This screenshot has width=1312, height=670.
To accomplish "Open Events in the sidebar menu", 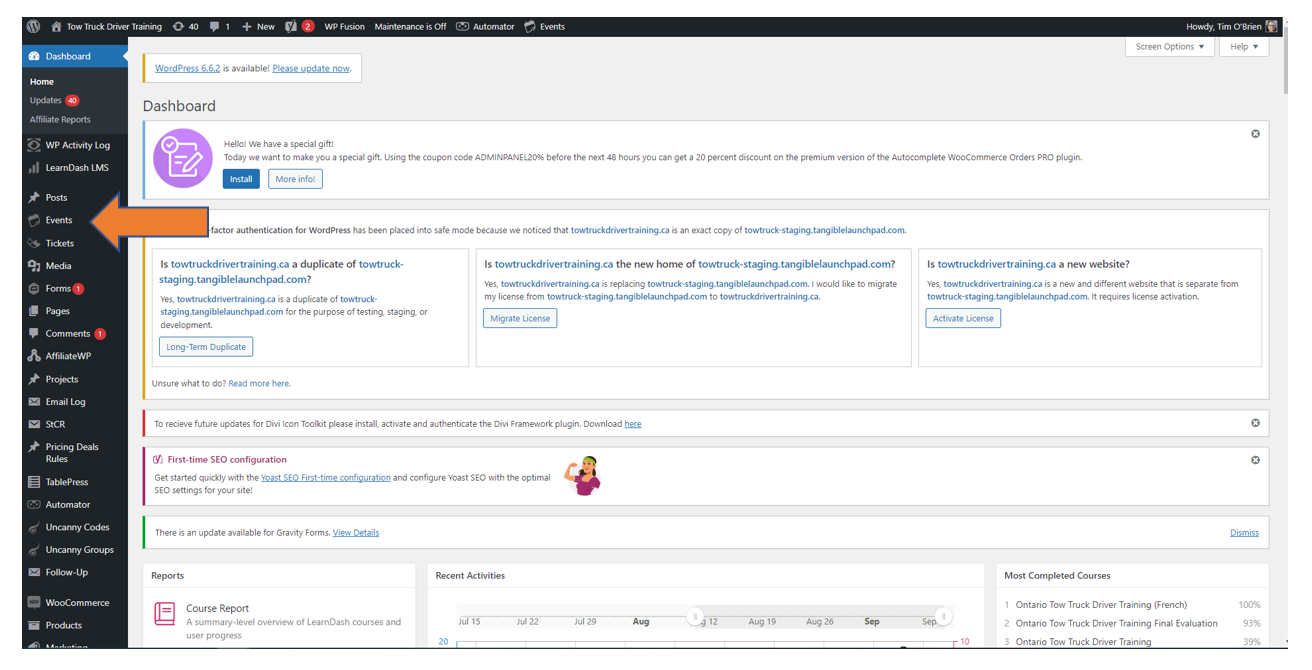I will point(58,220).
